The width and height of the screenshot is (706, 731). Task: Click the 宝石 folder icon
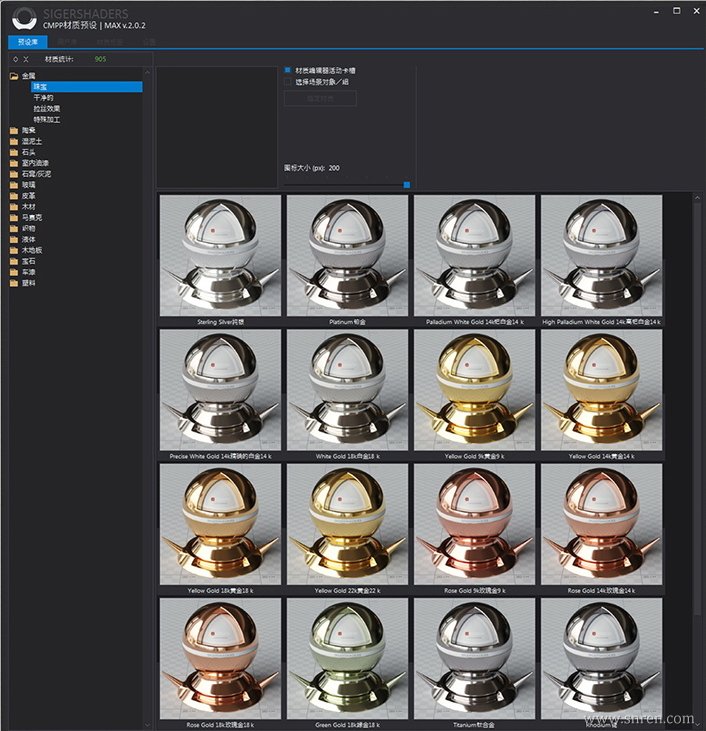(x=14, y=261)
